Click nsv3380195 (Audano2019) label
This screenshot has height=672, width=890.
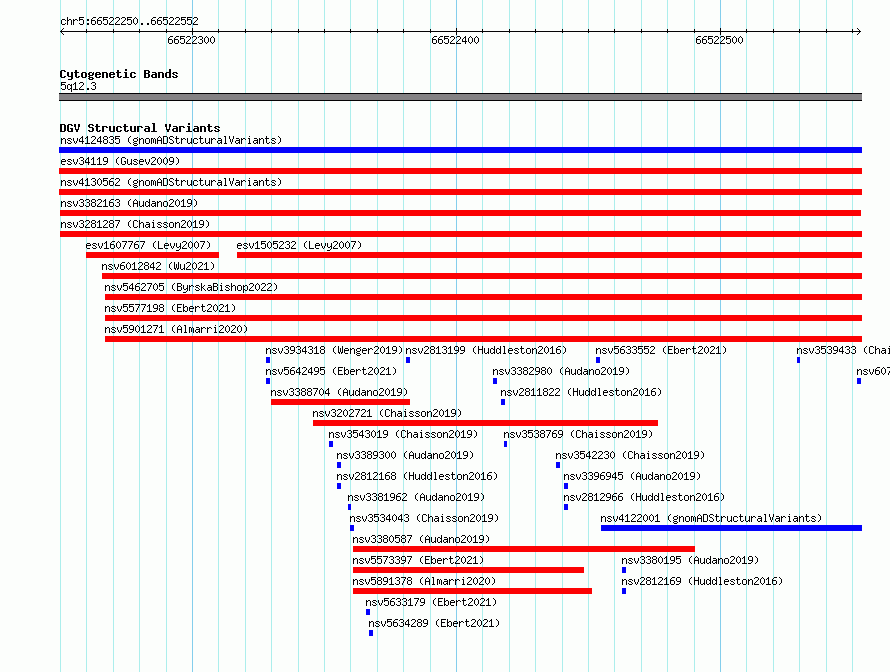click(690, 560)
